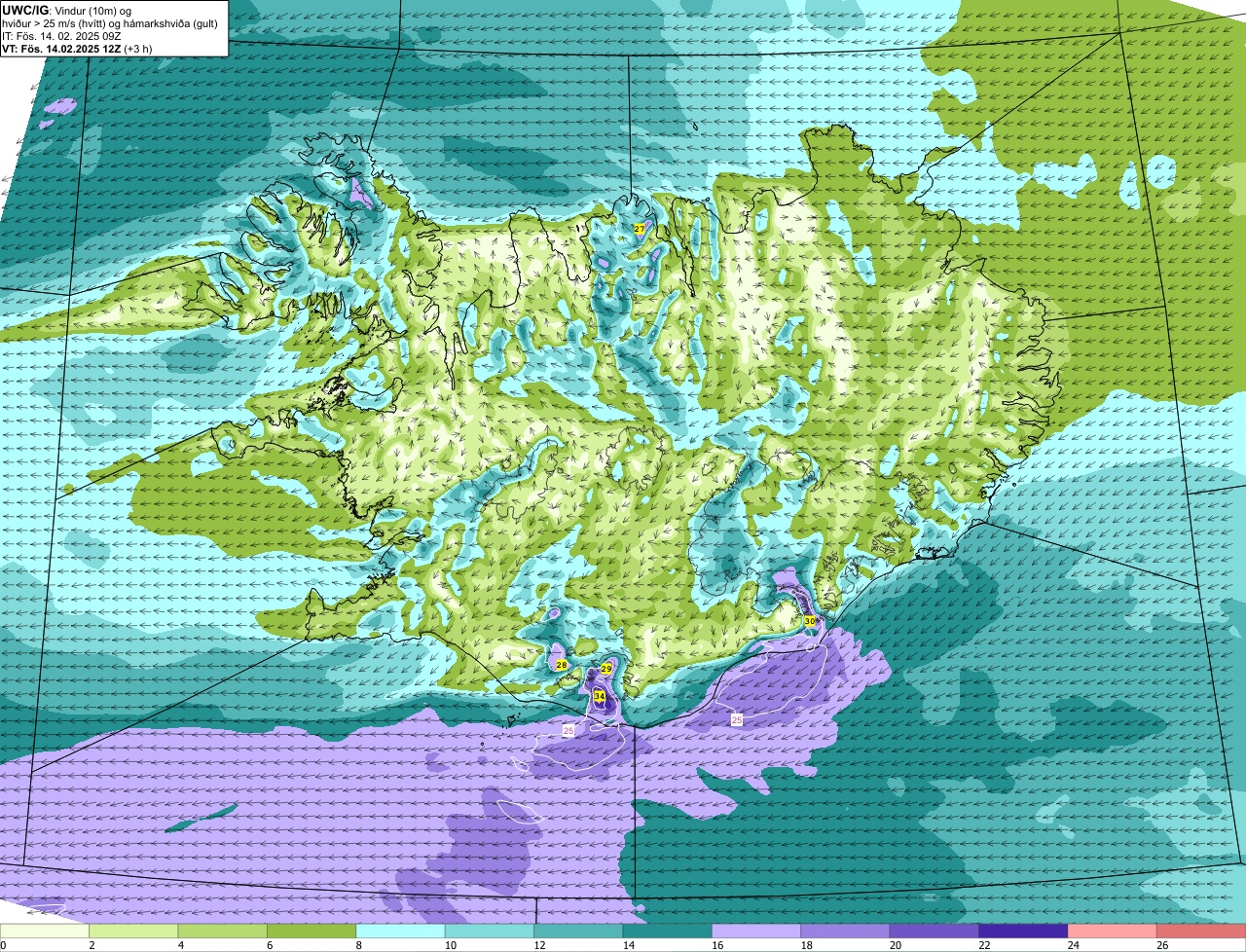Select the yellow gust marker labeled 29
This screenshot has width=1246, height=952.
[x=606, y=669]
